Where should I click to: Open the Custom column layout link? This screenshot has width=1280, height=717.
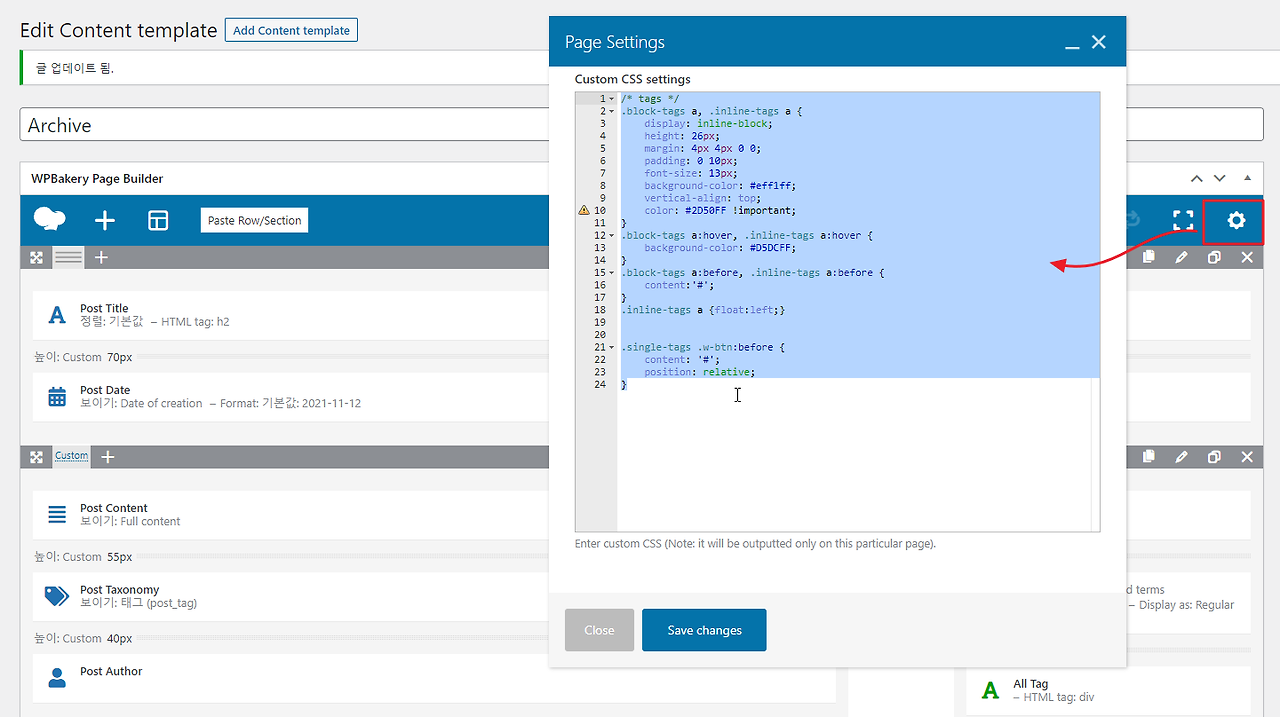[x=71, y=456]
